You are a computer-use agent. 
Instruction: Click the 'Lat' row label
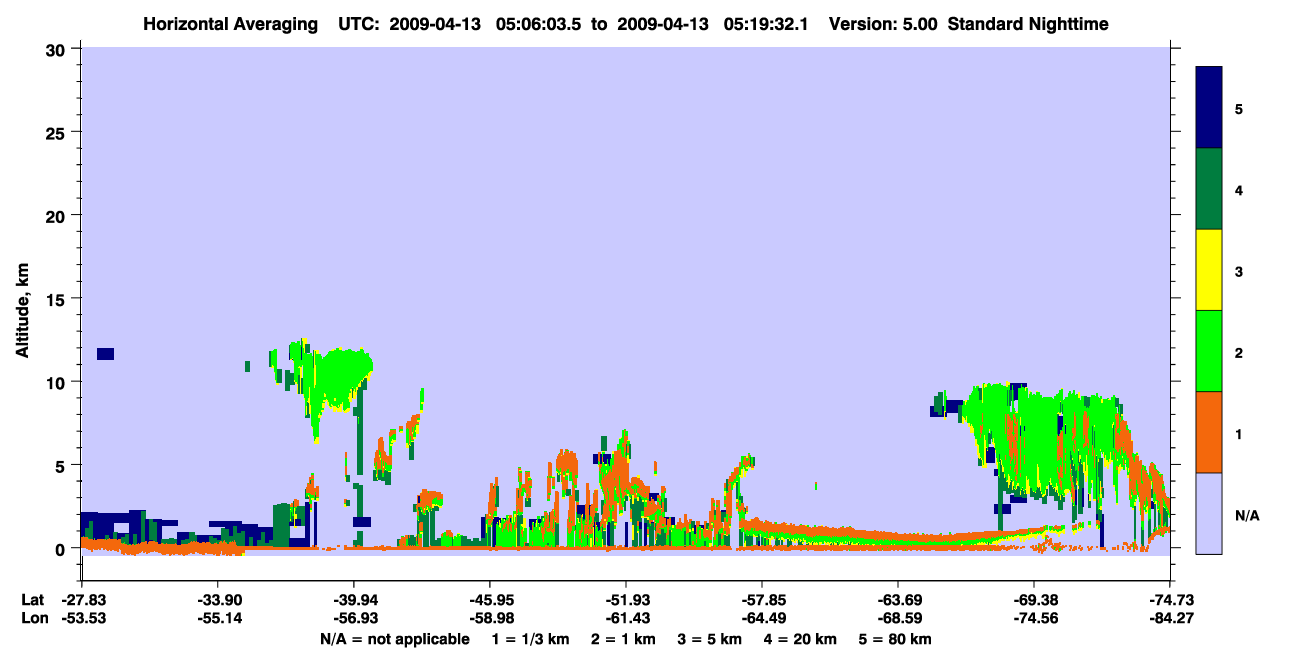tap(32, 600)
